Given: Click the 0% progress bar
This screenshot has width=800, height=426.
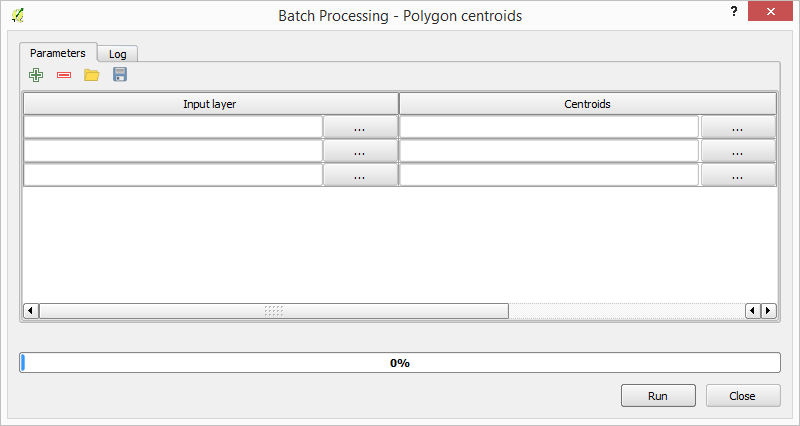Looking at the screenshot, I should coord(400,363).
